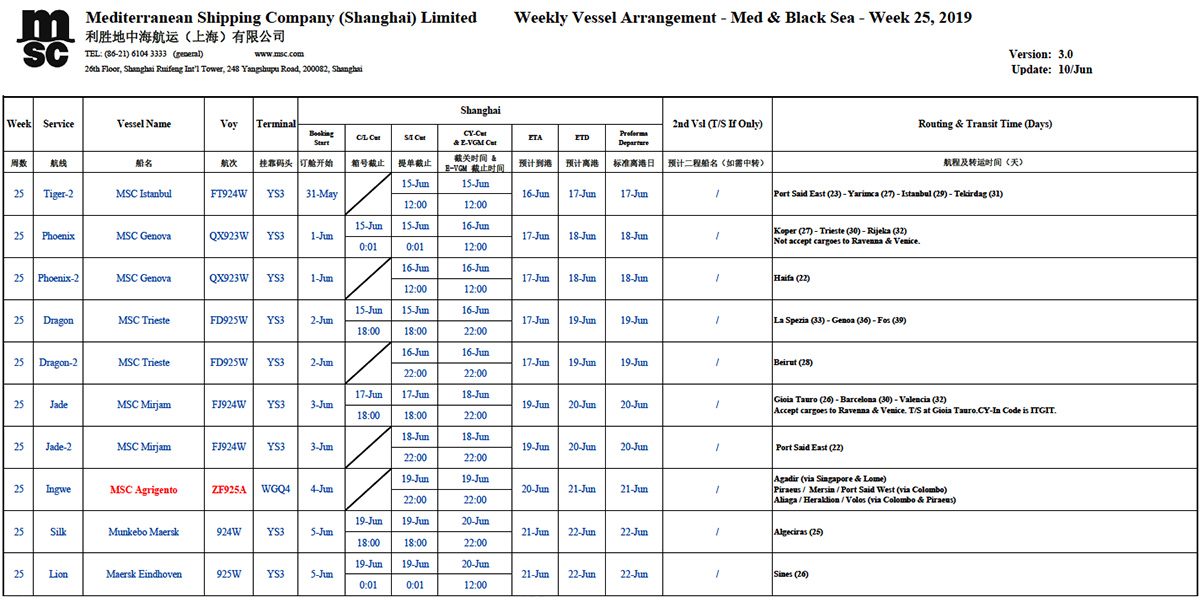Open the www.msc.com website link

[x=279, y=53]
